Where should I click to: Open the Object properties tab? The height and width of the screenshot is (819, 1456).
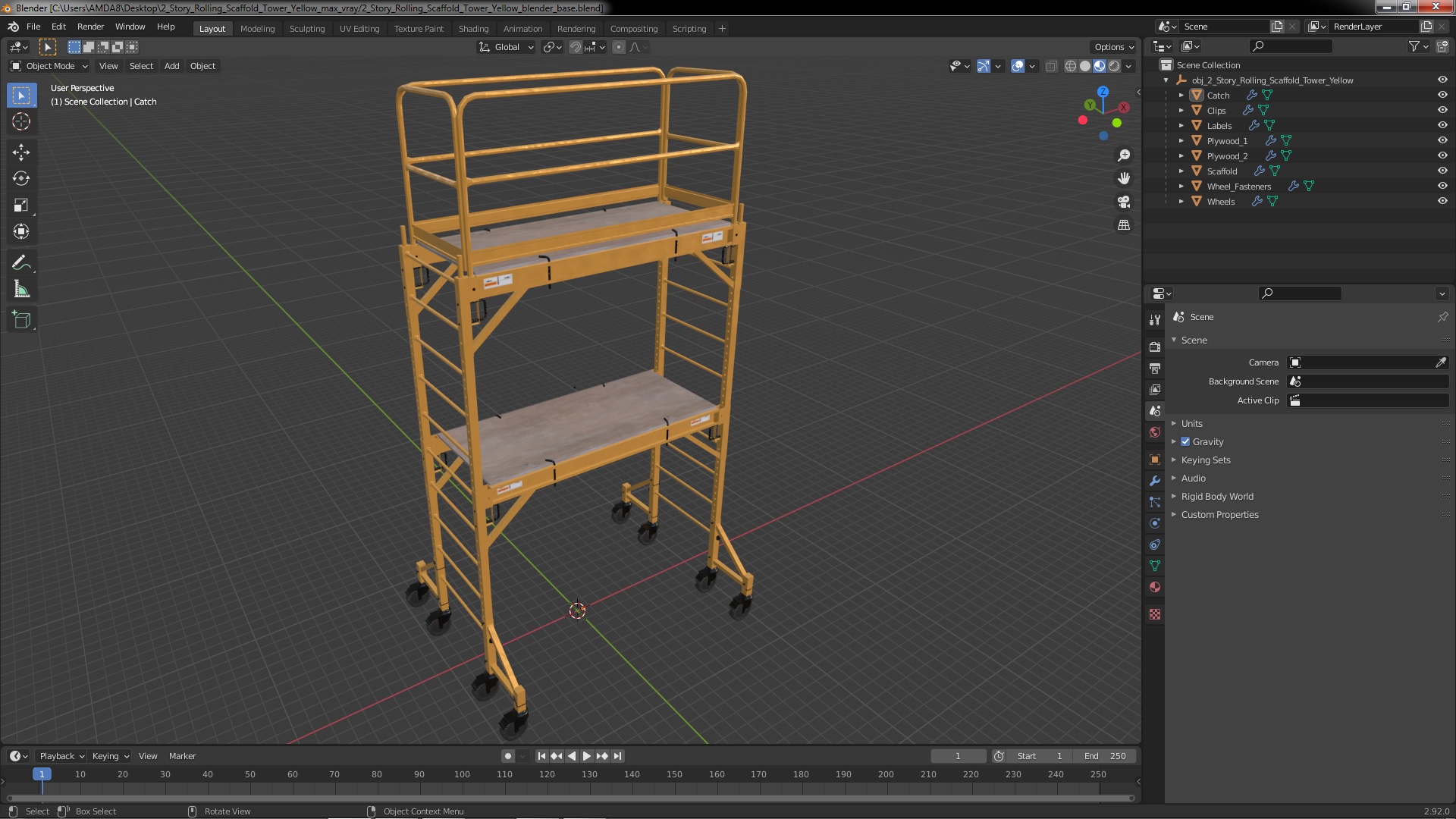coord(1155,460)
